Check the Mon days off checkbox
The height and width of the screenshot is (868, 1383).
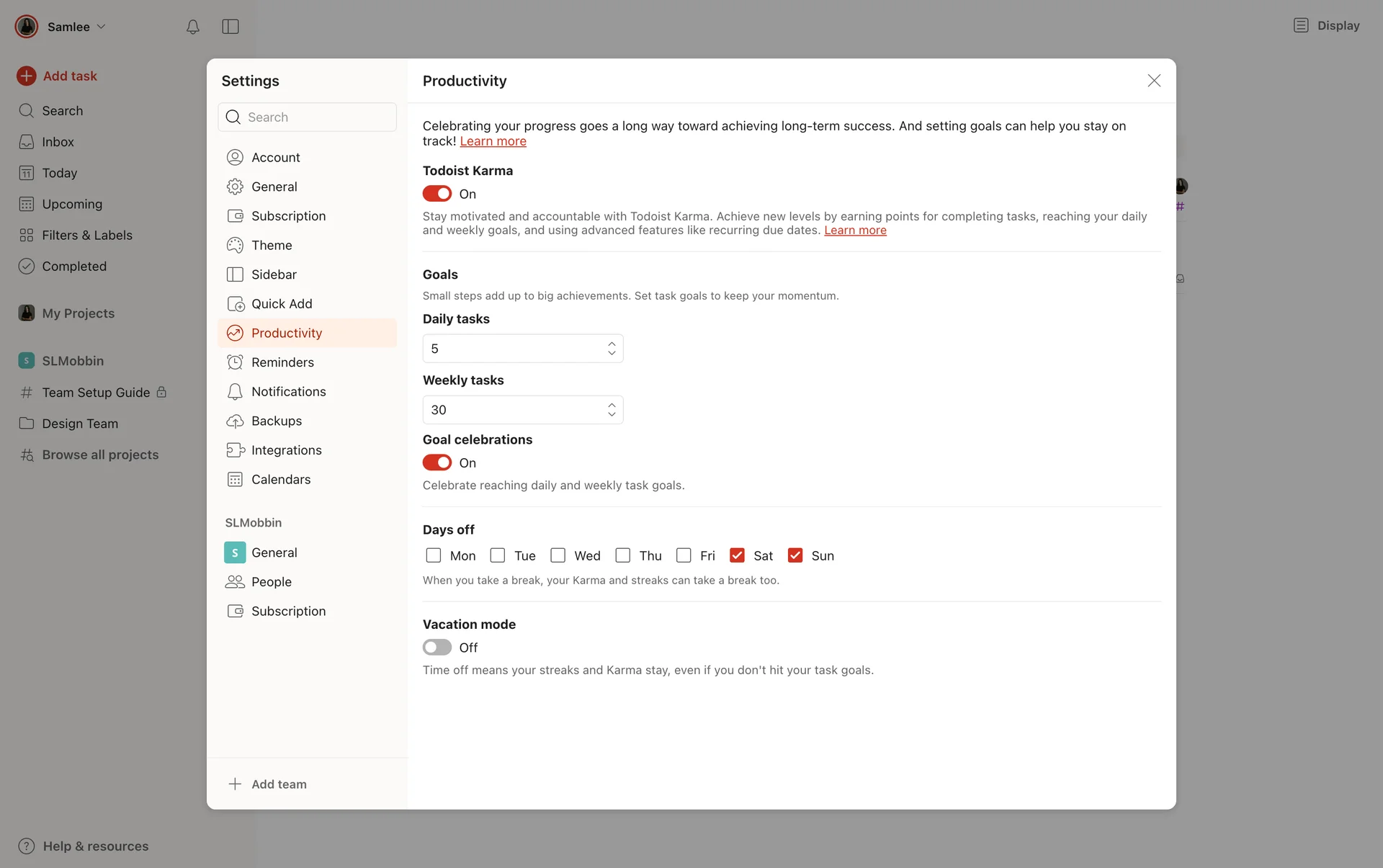pyautogui.click(x=434, y=555)
